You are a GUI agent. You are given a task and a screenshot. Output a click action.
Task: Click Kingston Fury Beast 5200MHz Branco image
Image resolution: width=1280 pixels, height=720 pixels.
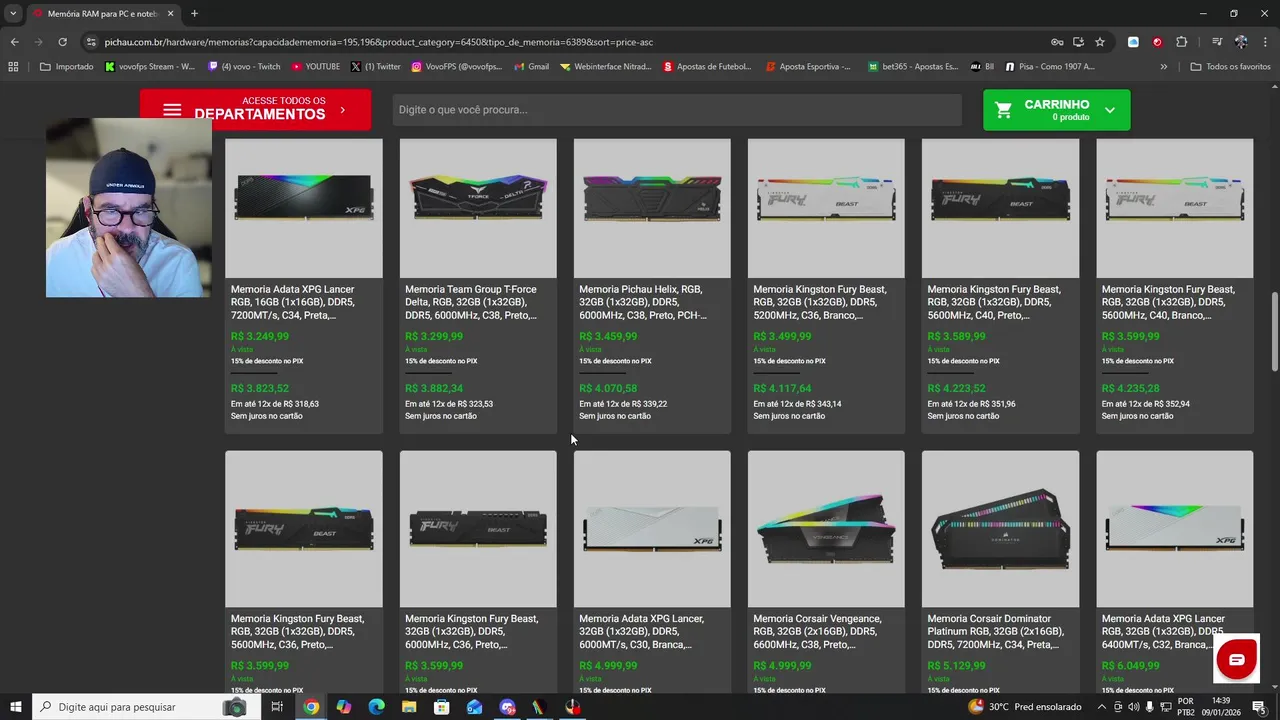(826, 208)
